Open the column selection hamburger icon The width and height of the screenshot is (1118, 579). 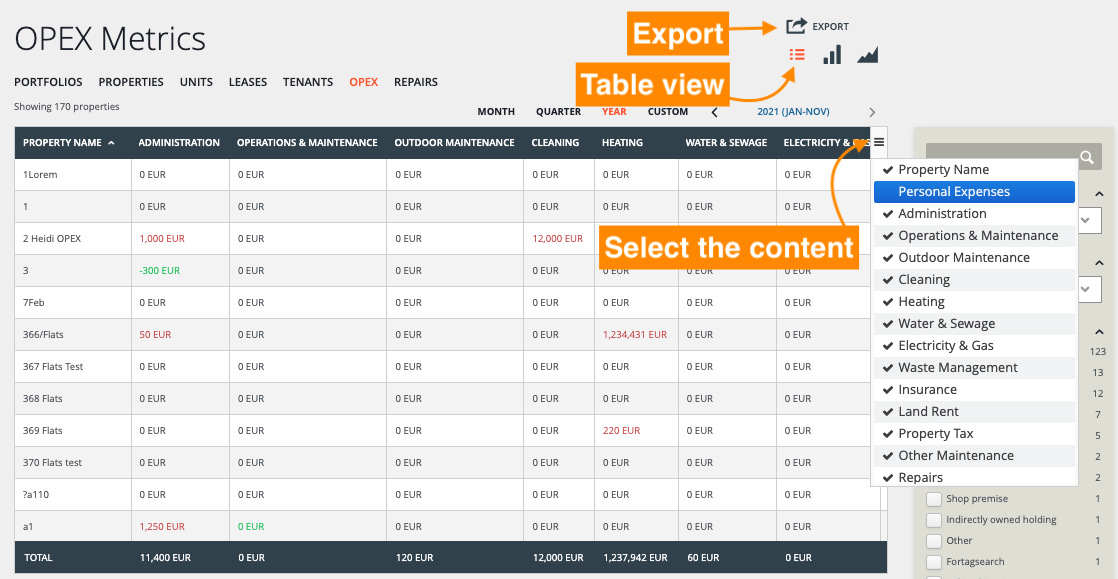(877, 142)
